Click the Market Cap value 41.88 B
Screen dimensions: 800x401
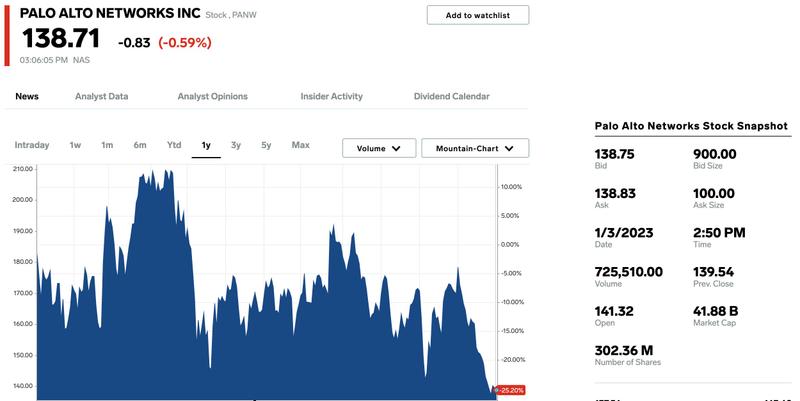[715, 311]
